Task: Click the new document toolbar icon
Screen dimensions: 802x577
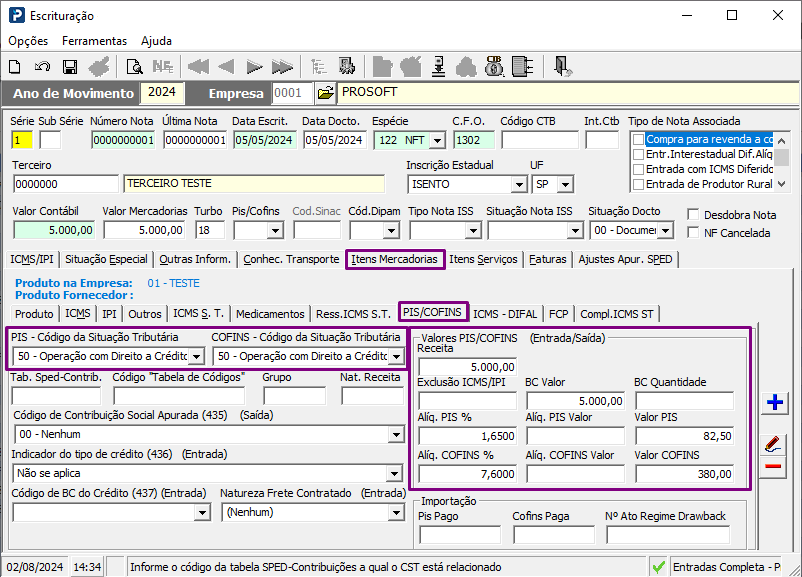Action: click(x=15, y=67)
